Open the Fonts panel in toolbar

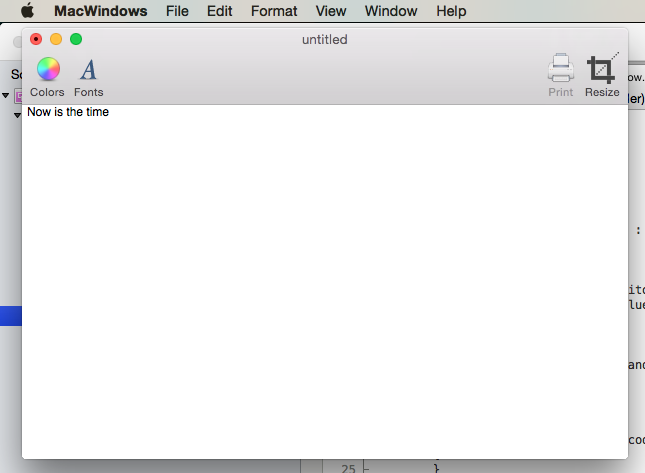pos(88,77)
